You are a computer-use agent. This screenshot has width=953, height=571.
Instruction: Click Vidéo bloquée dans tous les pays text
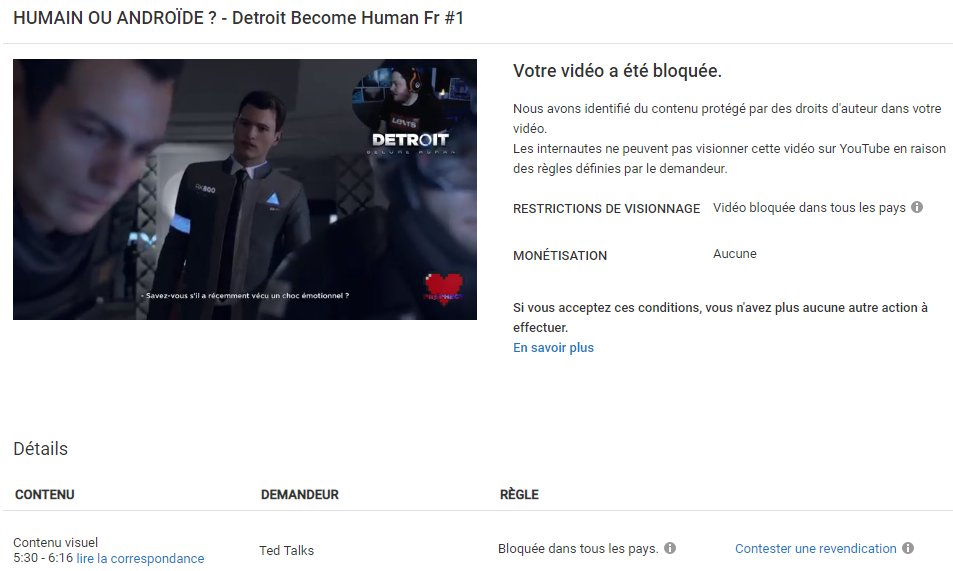point(809,208)
